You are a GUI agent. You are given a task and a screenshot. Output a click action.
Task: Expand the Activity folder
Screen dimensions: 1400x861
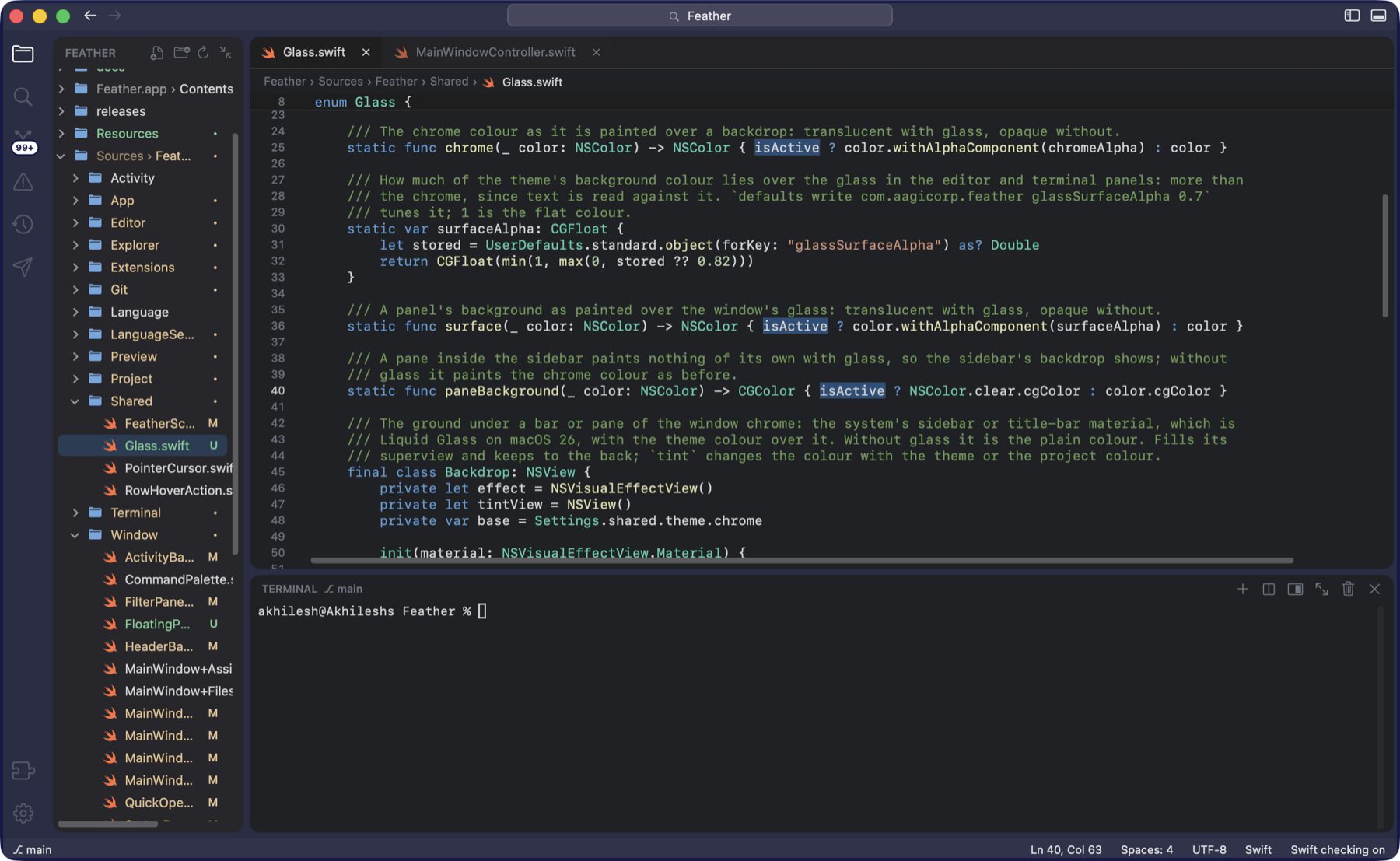click(75, 178)
